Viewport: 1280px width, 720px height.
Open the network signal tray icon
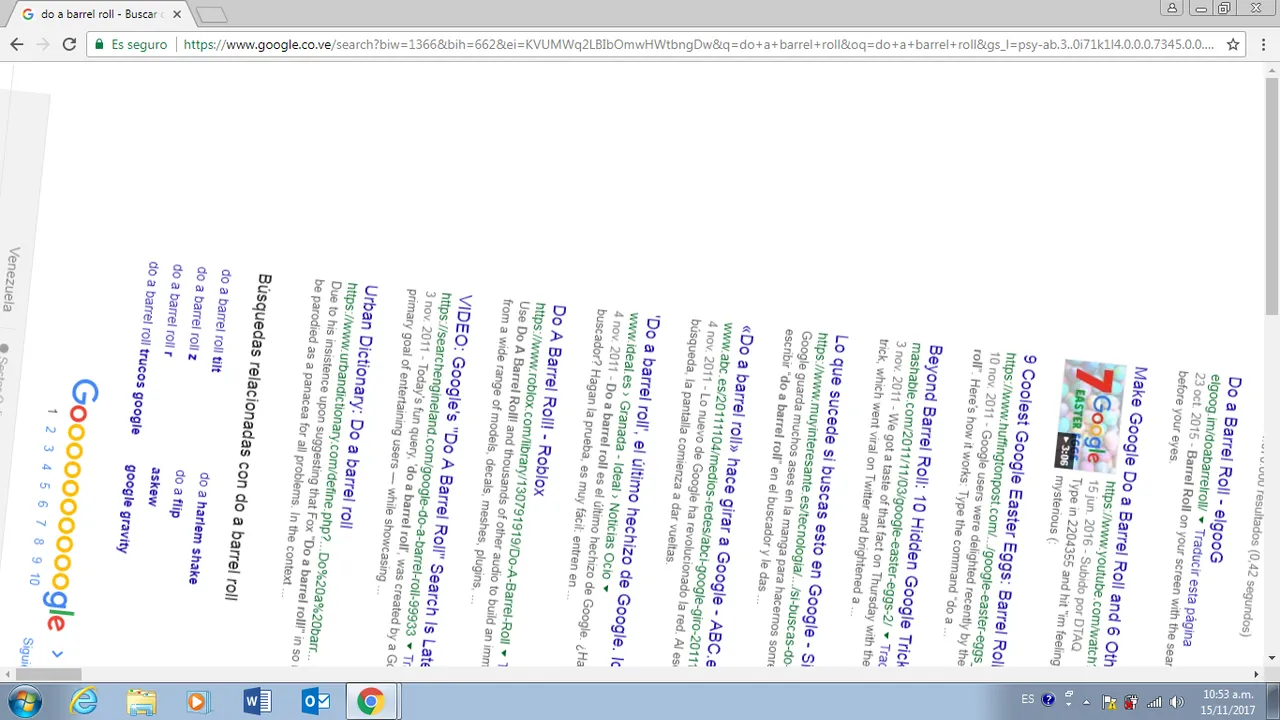tap(1154, 702)
